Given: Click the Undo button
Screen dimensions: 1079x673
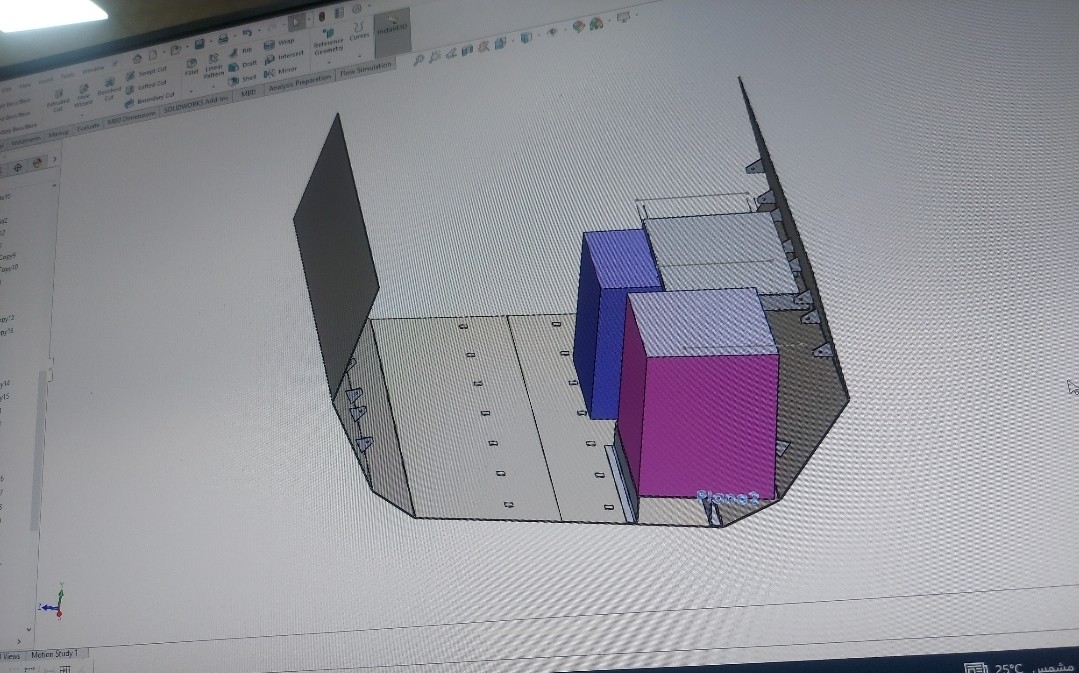Looking at the screenshot, I should point(245,33).
